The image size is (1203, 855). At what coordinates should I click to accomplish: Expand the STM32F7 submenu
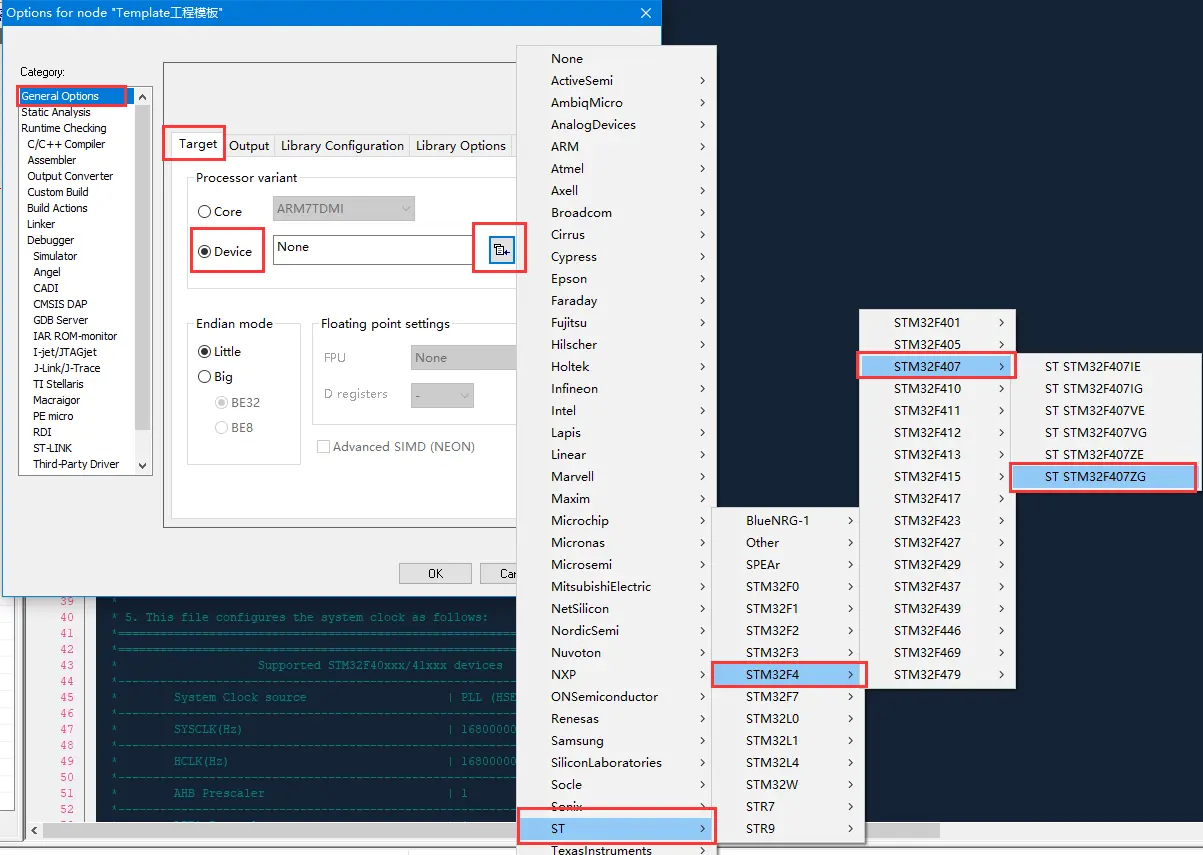click(x=787, y=696)
